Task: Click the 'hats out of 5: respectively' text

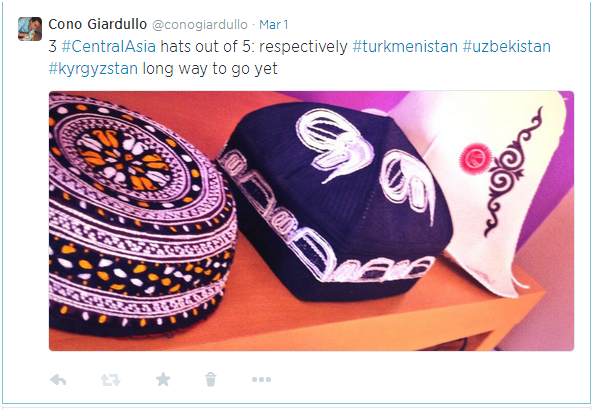Action: pyautogui.click(x=254, y=47)
